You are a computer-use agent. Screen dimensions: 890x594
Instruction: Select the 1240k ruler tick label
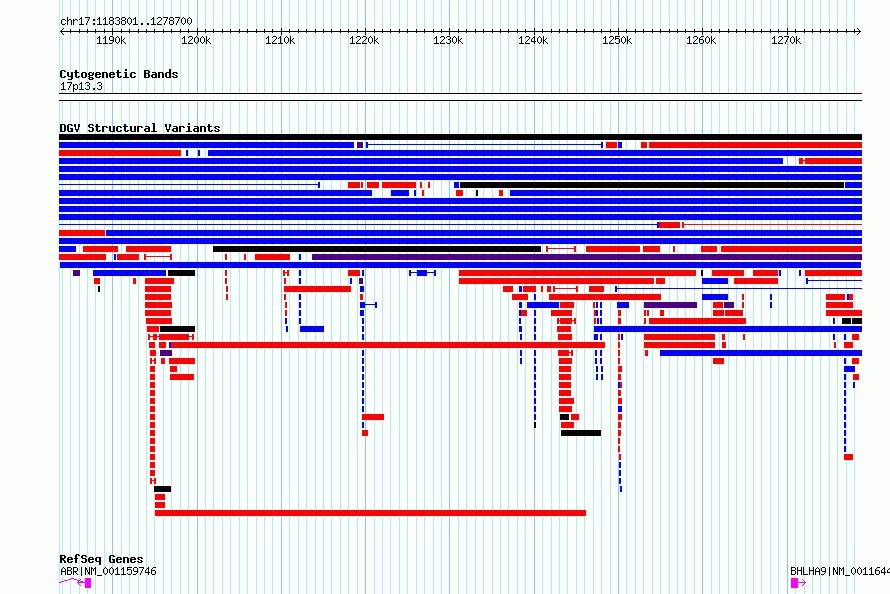click(533, 41)
